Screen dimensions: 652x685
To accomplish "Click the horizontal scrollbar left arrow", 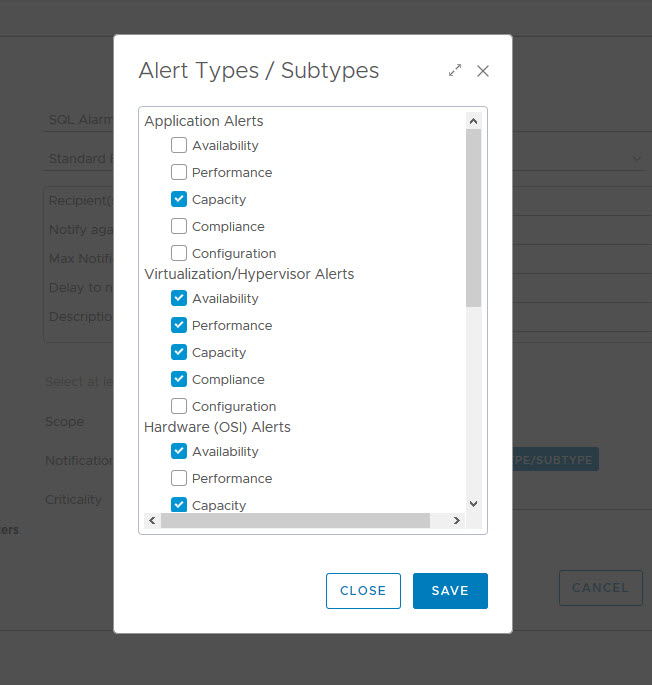I will 152,521.
